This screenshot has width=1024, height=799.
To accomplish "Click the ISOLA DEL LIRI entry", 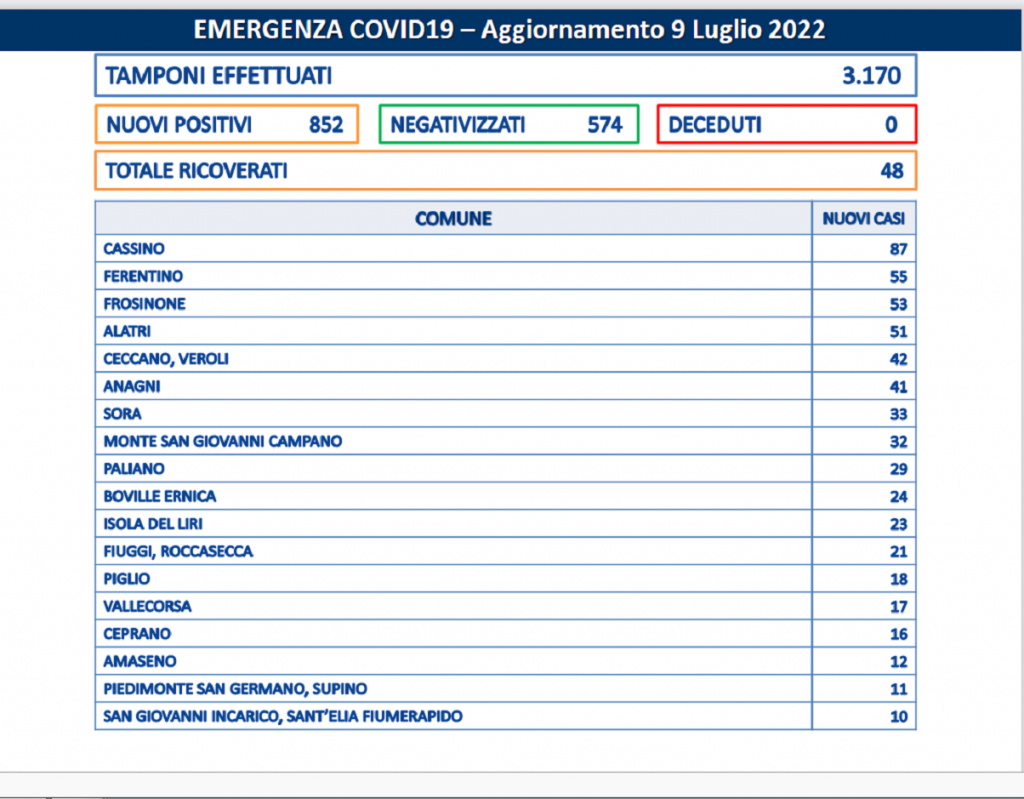I will pyautogui.click(x=153, y=523).
